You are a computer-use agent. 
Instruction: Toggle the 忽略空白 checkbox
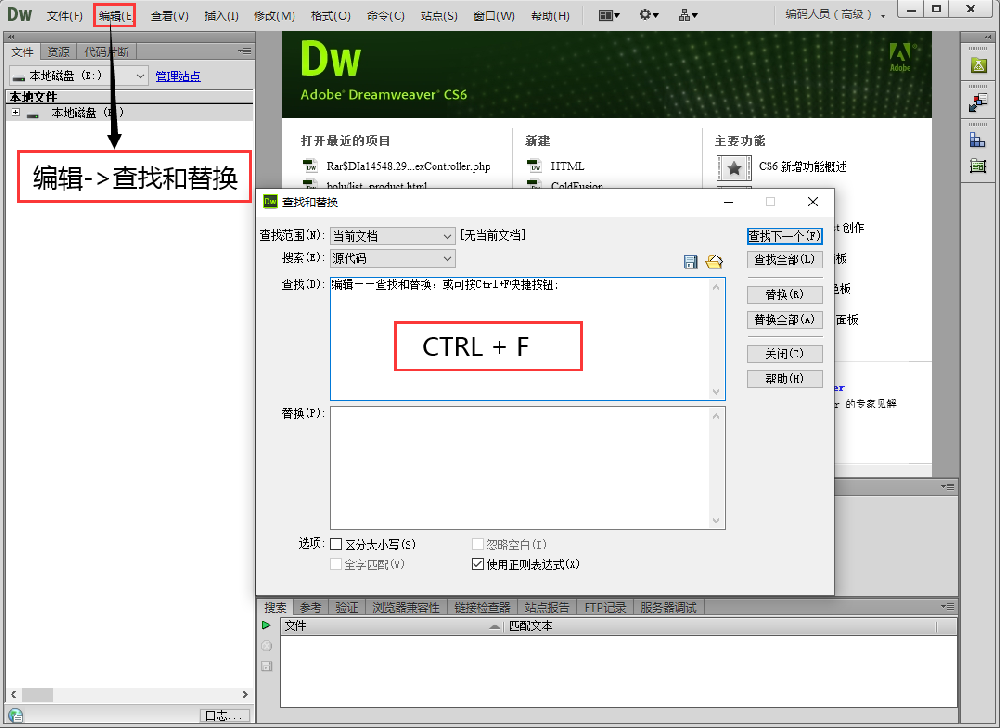(x=478, y=544)
